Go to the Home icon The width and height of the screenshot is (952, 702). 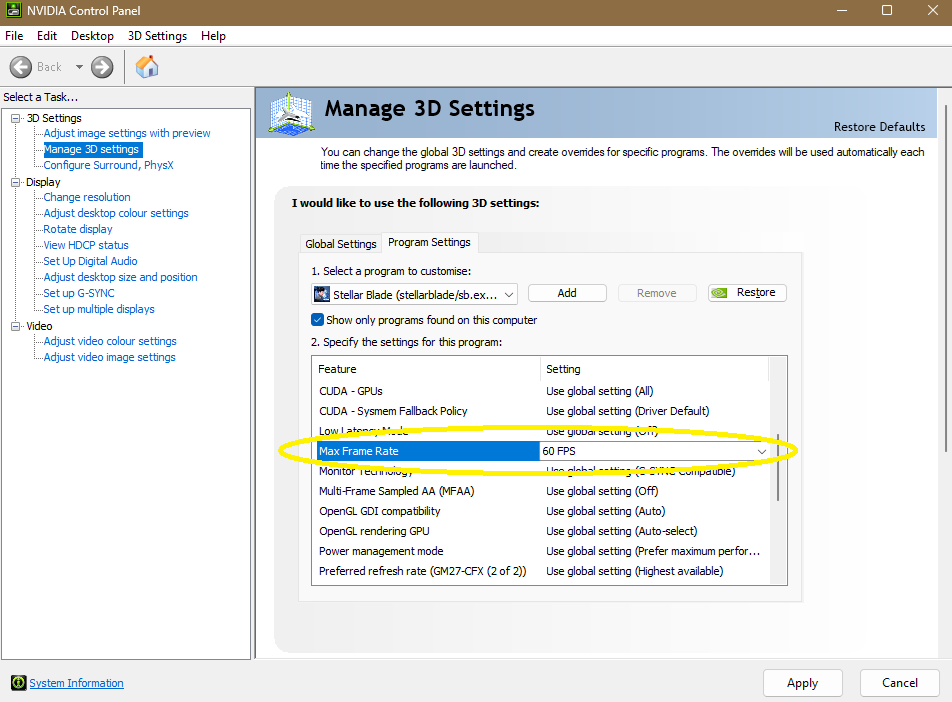147,67
